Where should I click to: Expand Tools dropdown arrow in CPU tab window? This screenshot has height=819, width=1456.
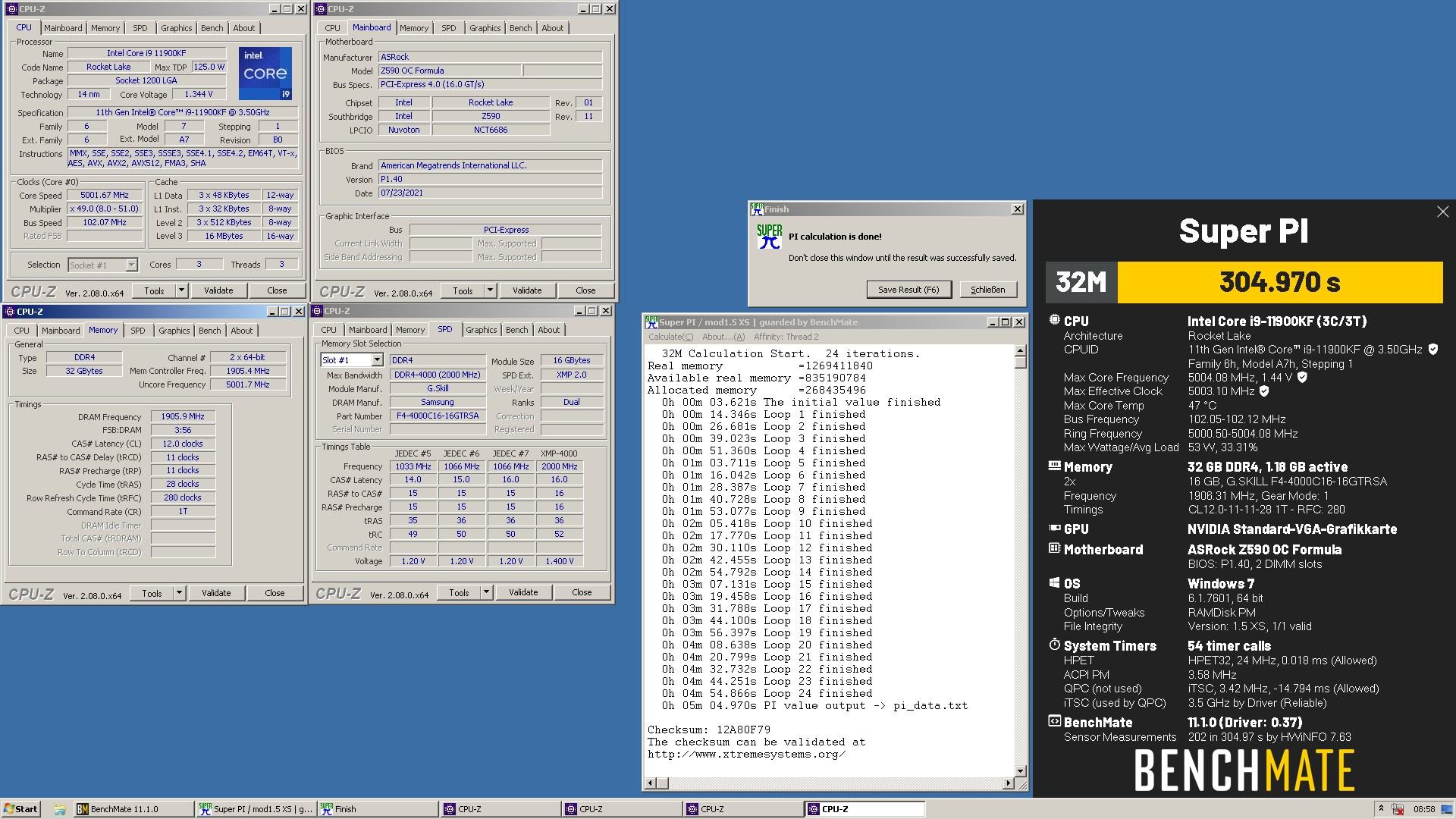[x=181, y=290]
